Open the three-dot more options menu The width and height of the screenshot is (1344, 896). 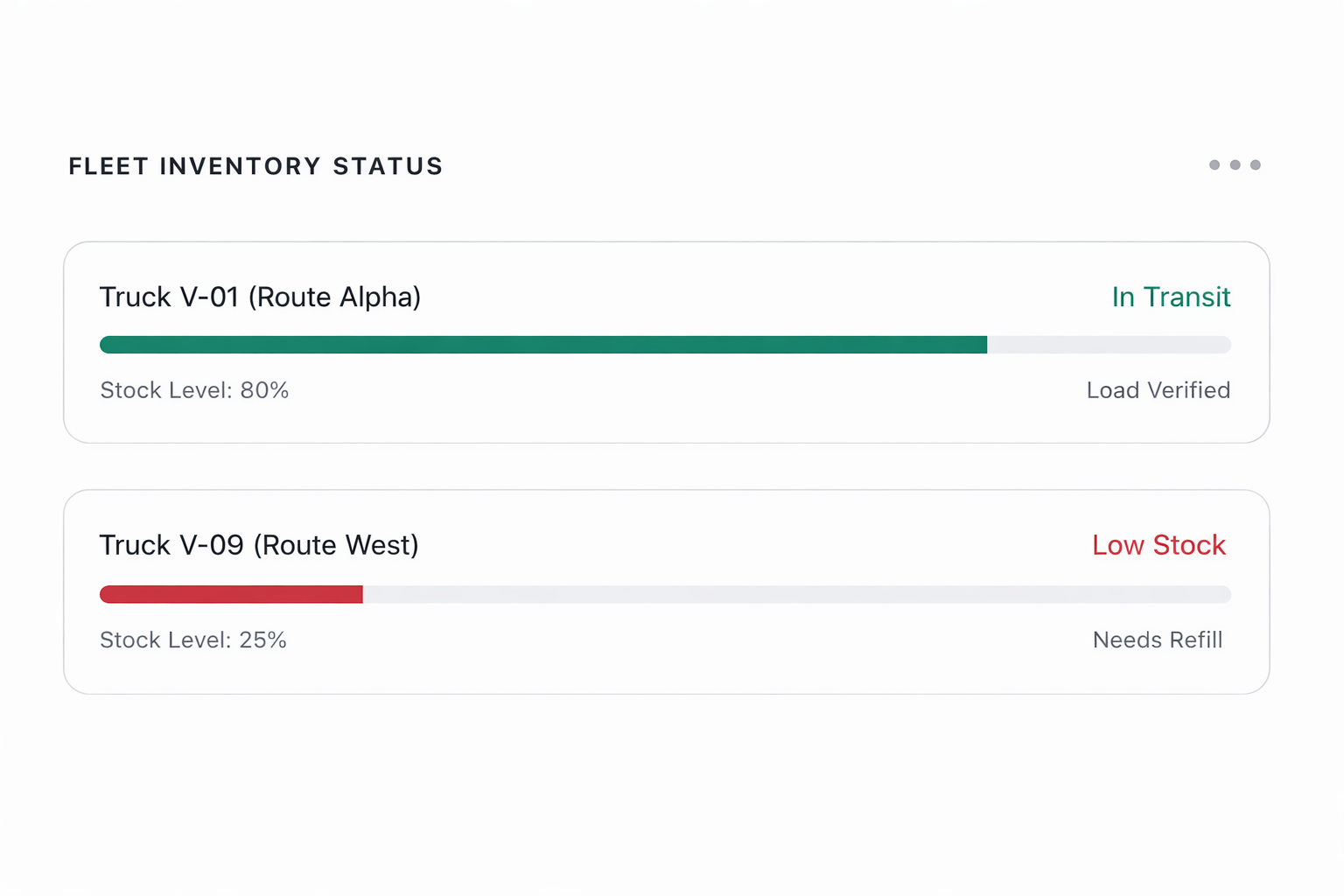pos(1235,164)
